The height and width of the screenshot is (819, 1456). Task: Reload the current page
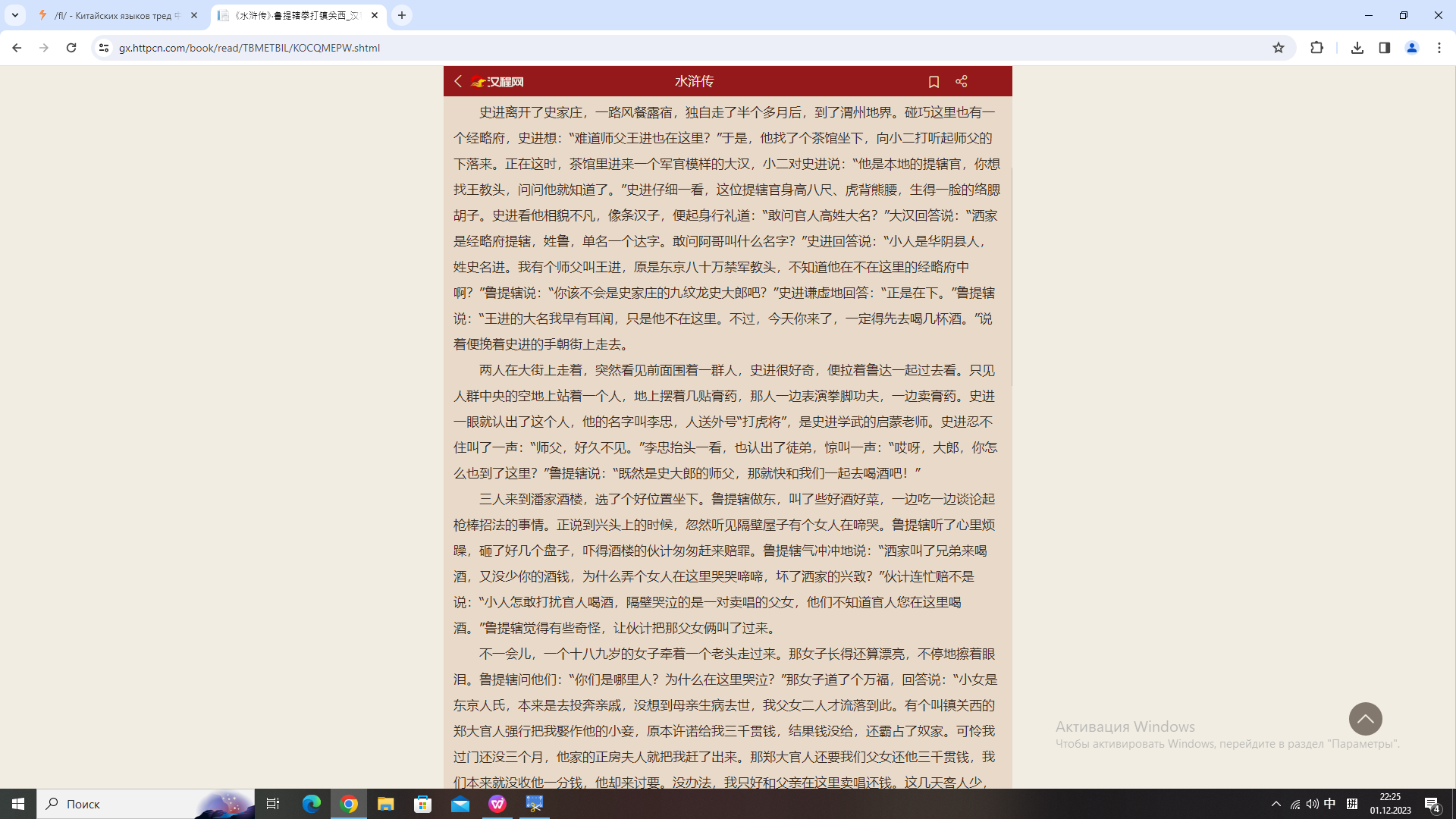coord(71,48)
